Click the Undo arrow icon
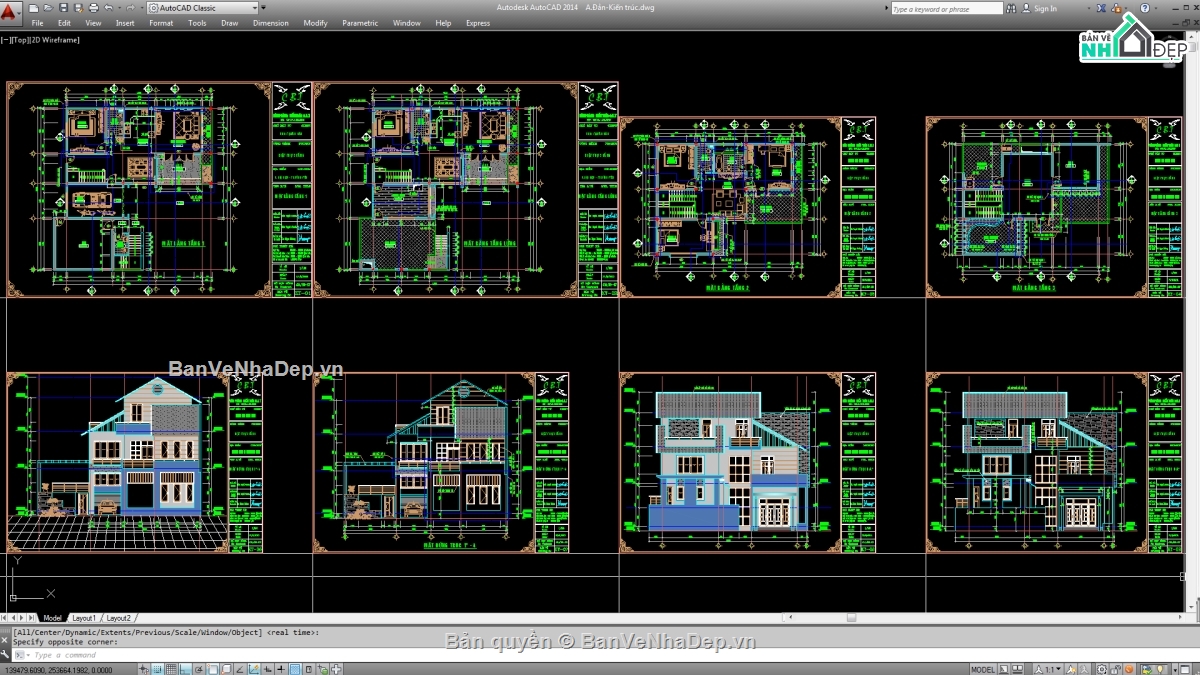This screenshot has height=675, width=1200. (108, 7)
